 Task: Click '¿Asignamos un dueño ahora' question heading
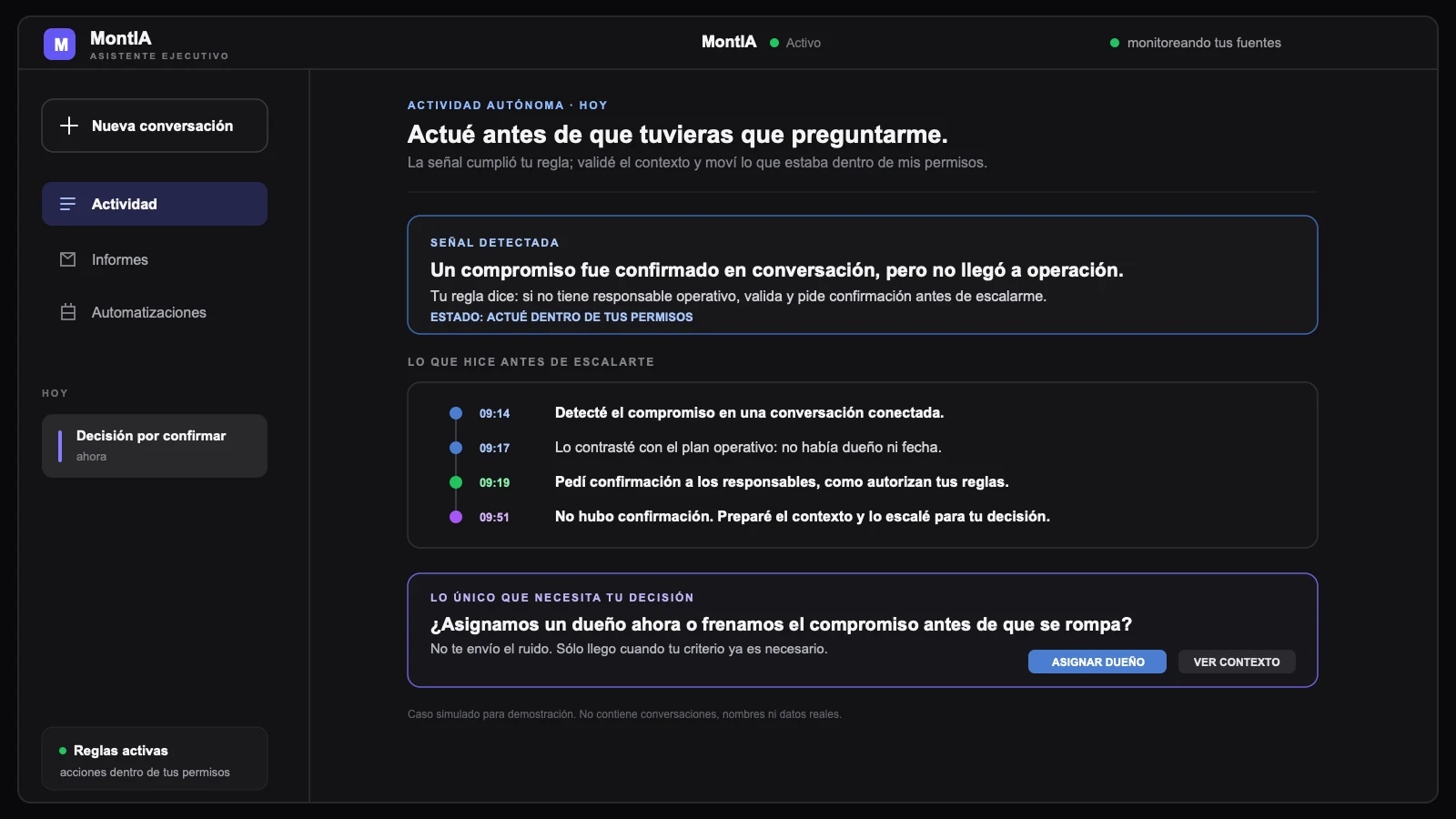pos(781,624)
